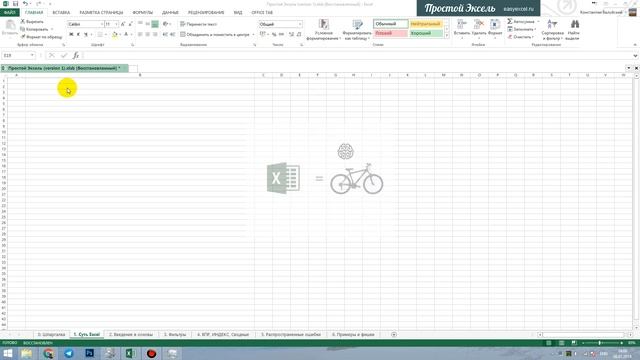The image size is (640, 360).
Task: Open cell Format (Формат) menu
Action: [x=495, y=29]
